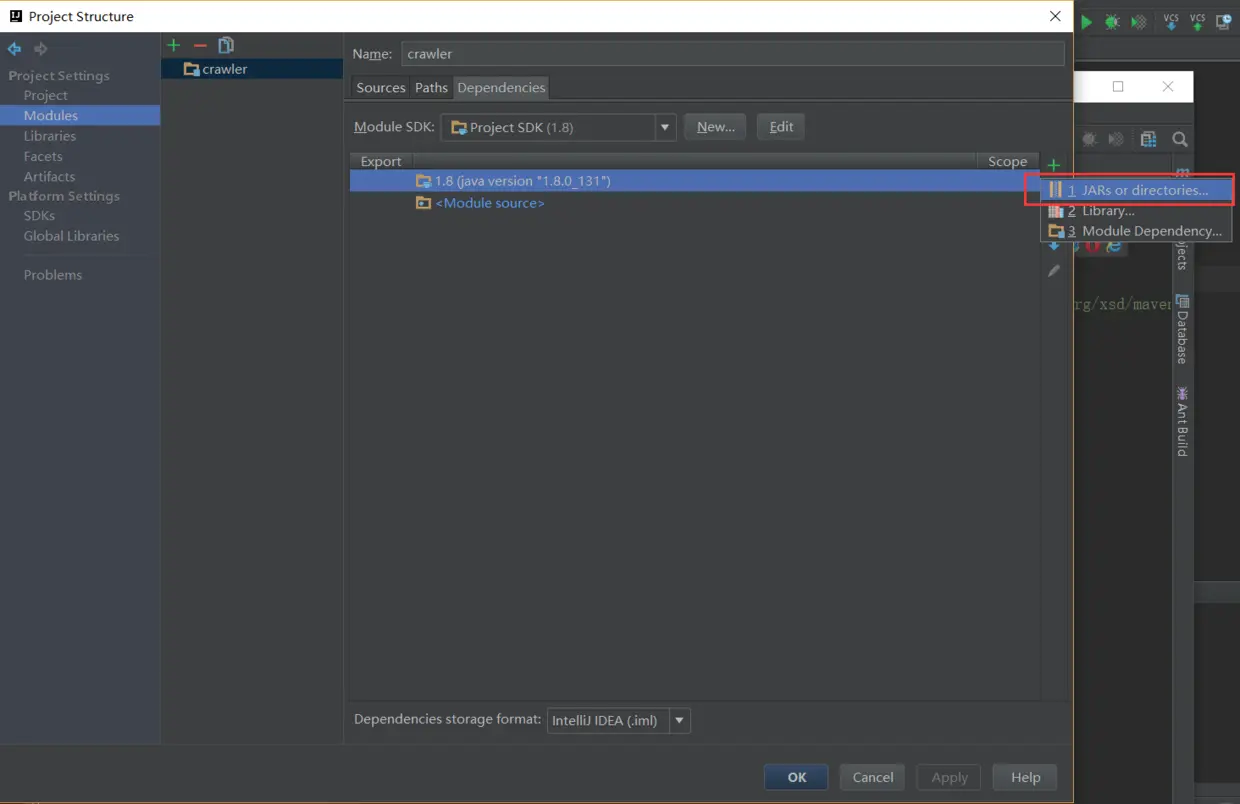Switch to the Sources tab
The width and height of the screenshot is (1240, 804).
[381, 88]
